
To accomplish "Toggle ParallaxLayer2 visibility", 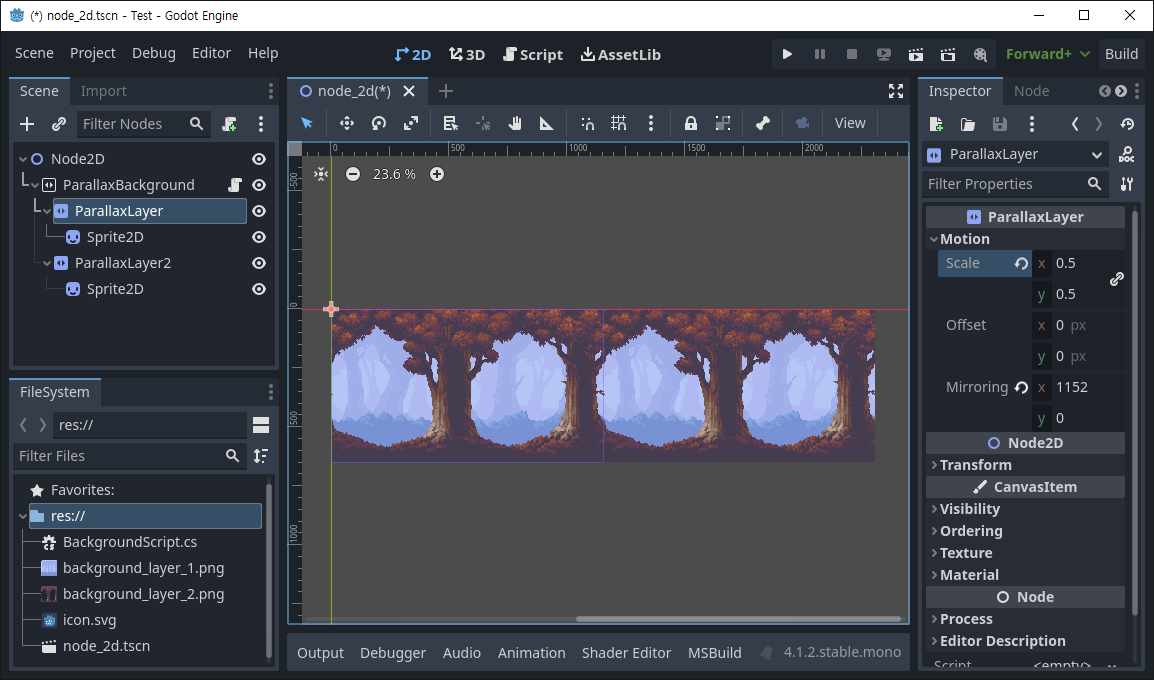I will 259,263.
